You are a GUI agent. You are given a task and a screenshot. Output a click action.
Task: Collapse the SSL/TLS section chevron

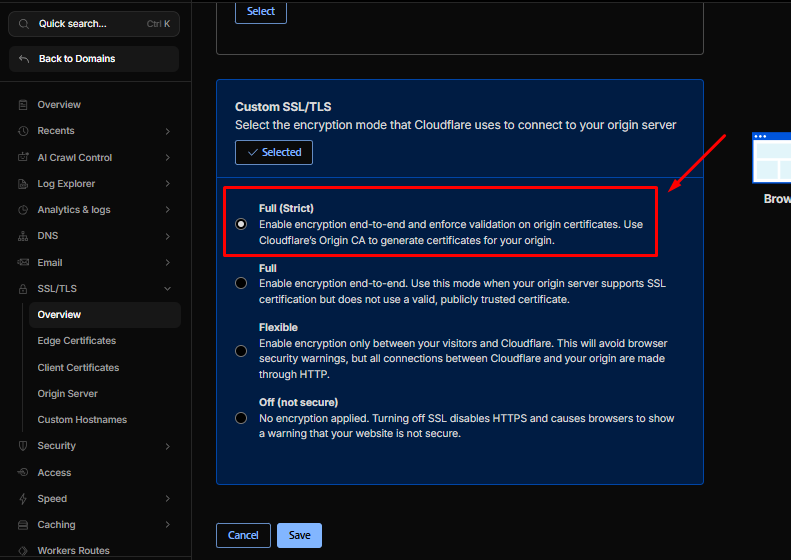(x=167, y=289)
